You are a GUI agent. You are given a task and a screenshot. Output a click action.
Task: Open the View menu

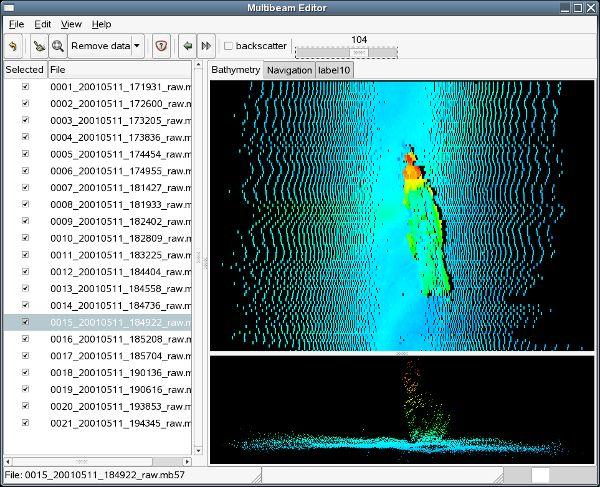point(71,24)
